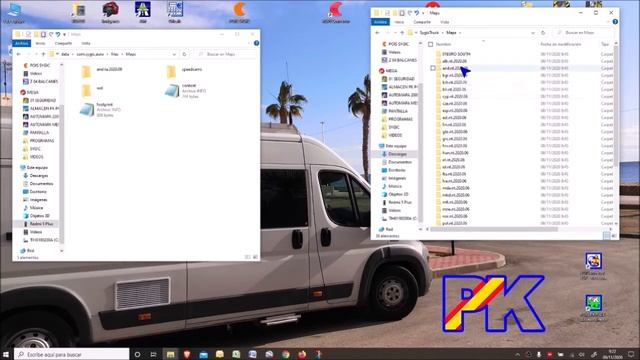Open the chevron after 'files' in left breadcrumb
Image resolution: width=640 pixels, height=360 pixels.
coord(122,54)
